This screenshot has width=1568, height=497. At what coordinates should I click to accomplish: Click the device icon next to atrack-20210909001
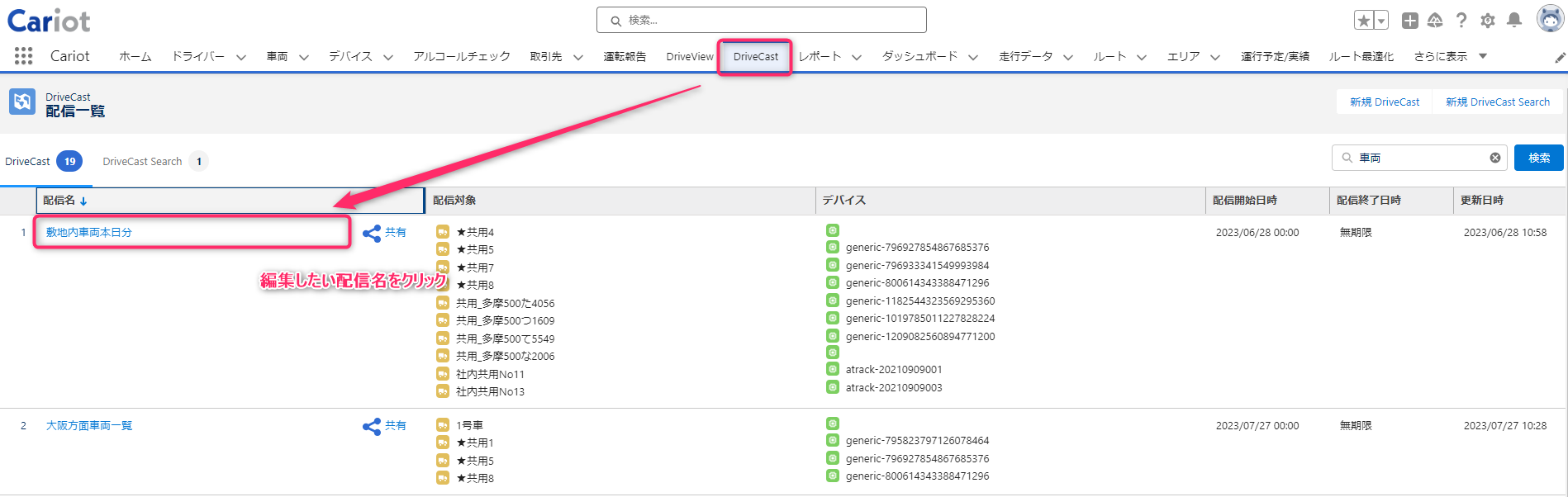pos(833,369)
